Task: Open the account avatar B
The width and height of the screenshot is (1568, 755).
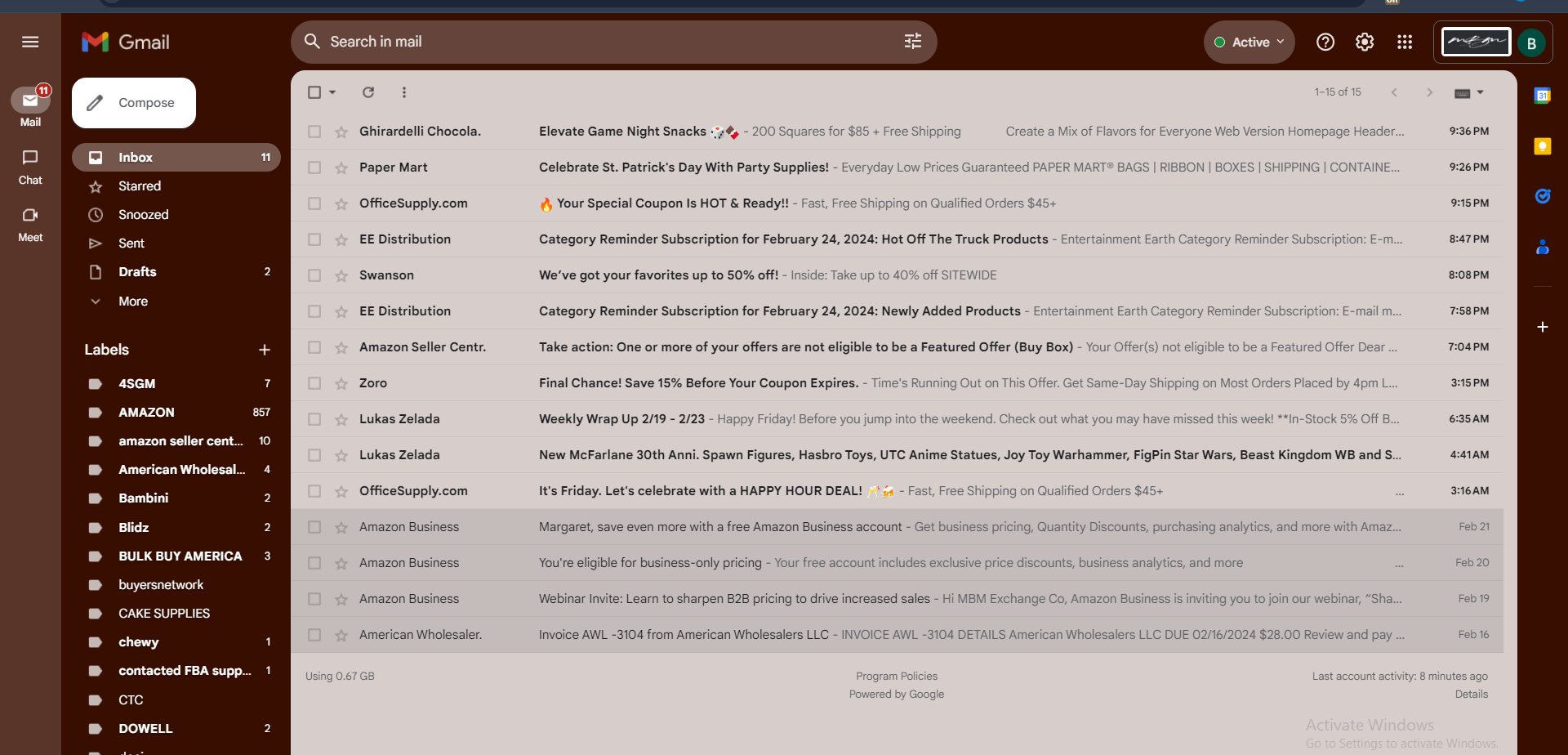Action: tap(1532, 42)
